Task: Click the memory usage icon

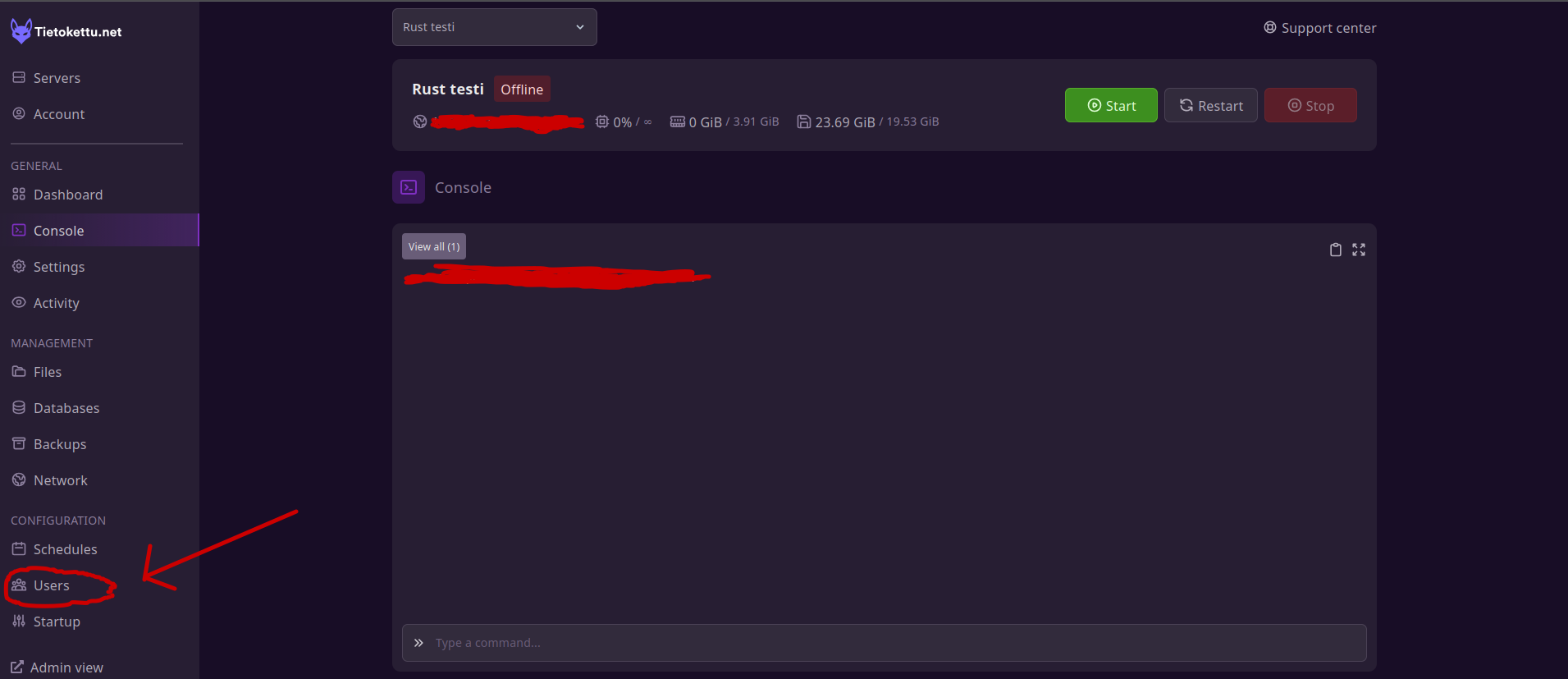Action: tap(678, 122)
